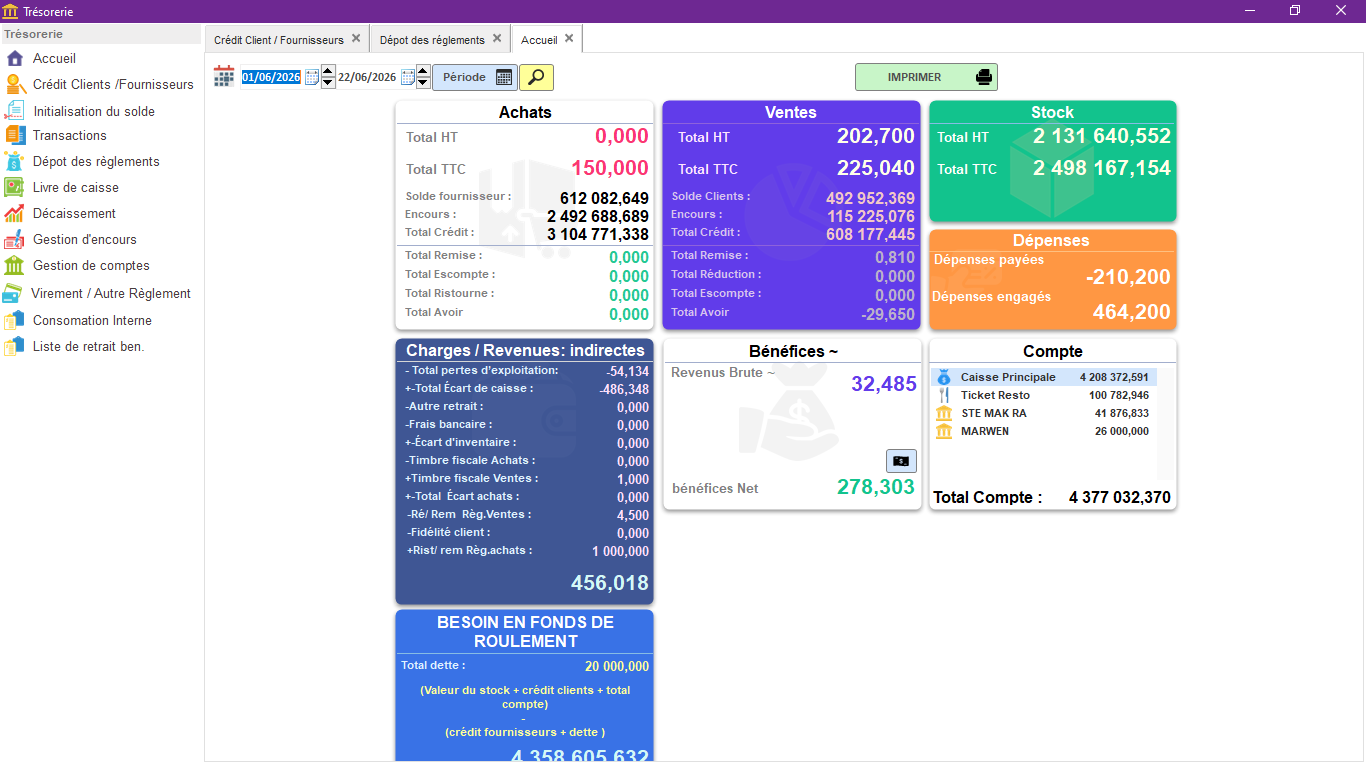Image resolution: width=1366 pixels, height=768 pixels.
Task: Increase the start date with the up arrow
Action: click(328, 71)
